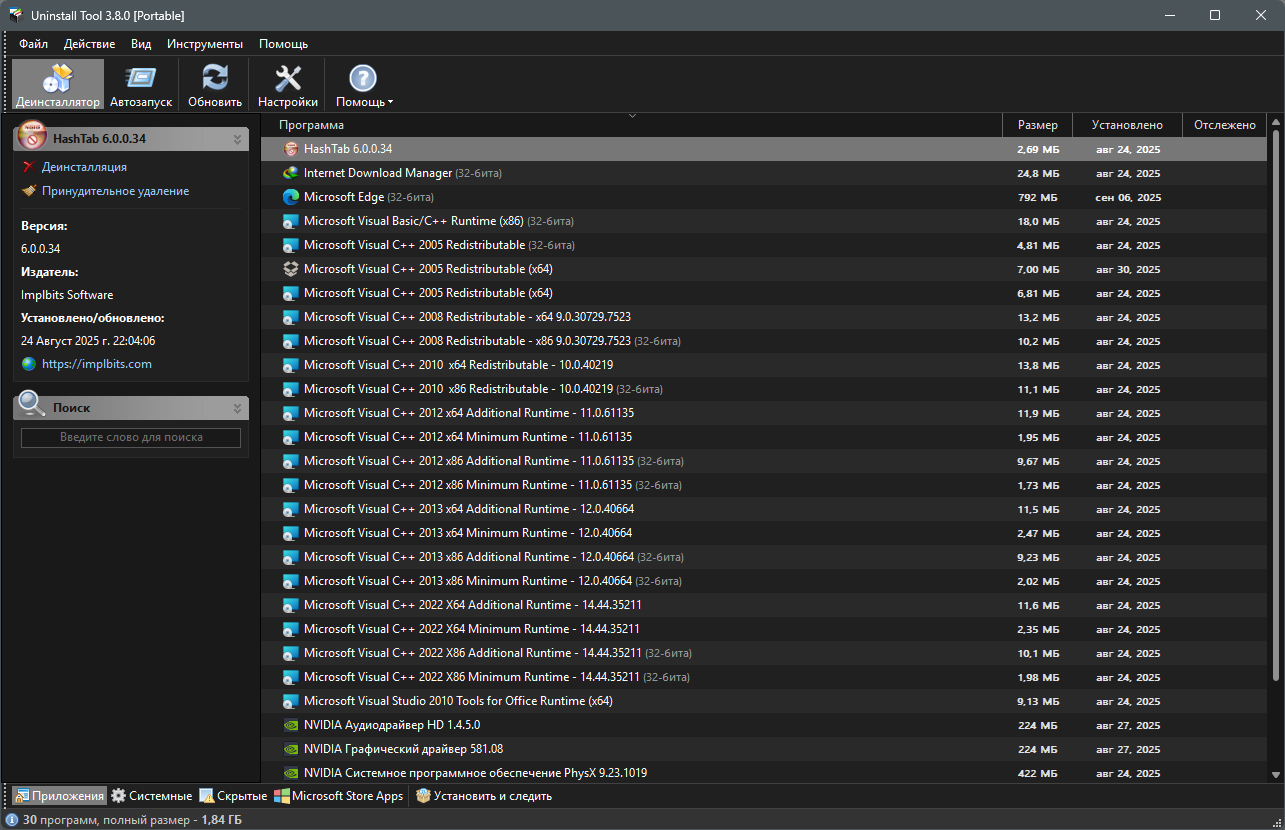This screenshot has width=1285, height=830.
Task: Select Visual C++ 2013 x64 Minimum Runtime row
Action: tap(764, 533)
